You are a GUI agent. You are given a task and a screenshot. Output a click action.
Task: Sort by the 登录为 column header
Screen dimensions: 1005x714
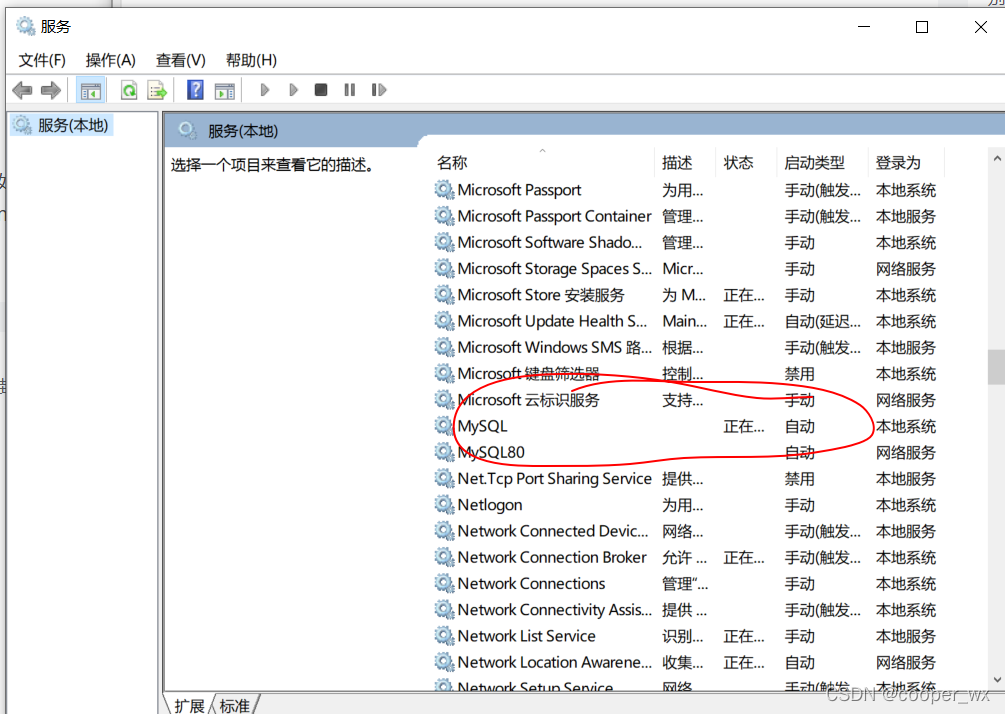coord(897,163)
